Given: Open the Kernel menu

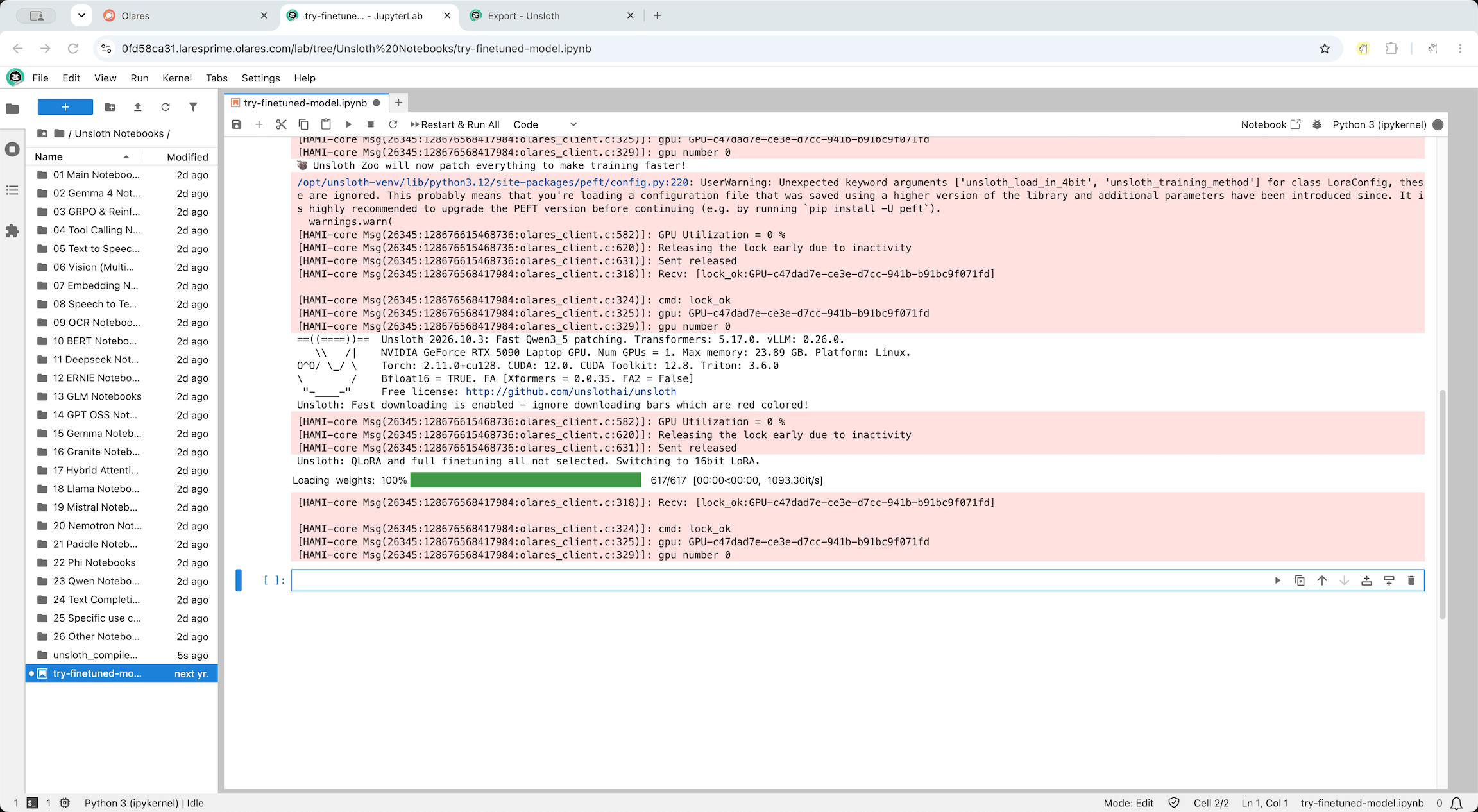Looking at the screenshot, I should [x=177, y=78].
